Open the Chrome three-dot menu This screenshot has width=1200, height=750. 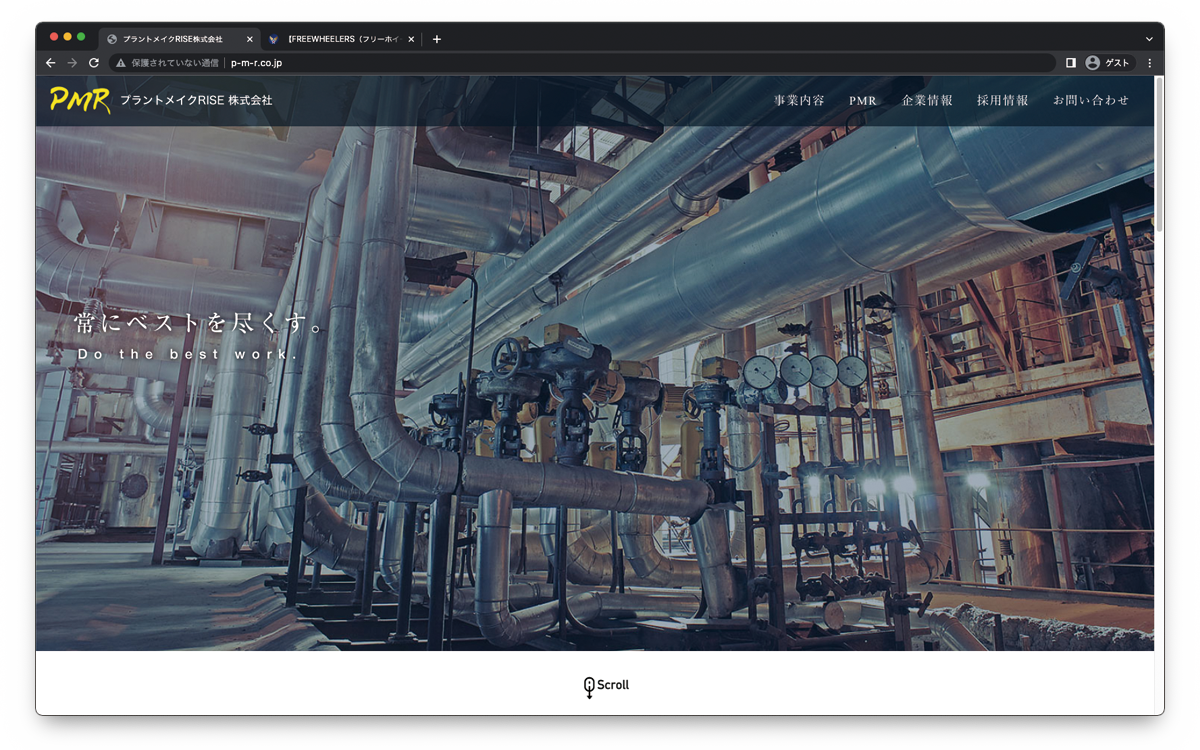coord(1149,63)
